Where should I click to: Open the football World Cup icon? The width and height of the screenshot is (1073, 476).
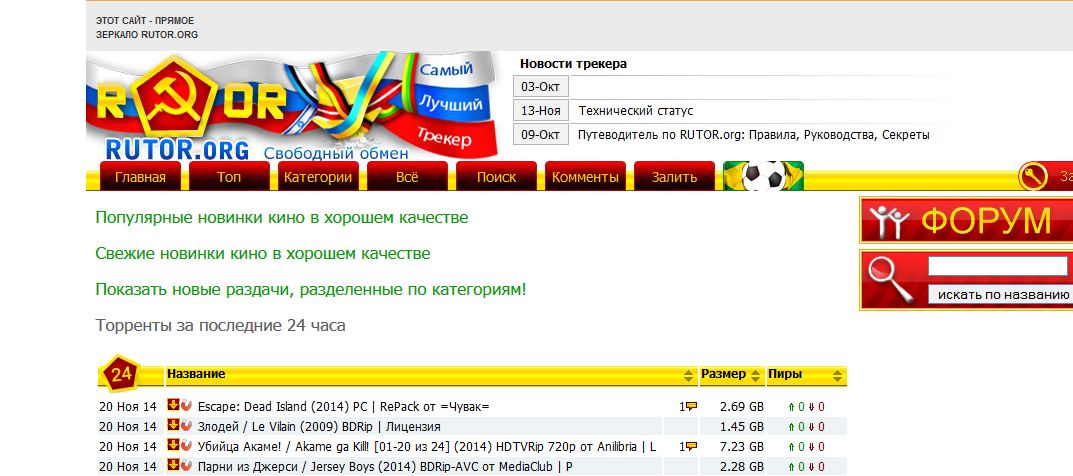coord(764,176)
